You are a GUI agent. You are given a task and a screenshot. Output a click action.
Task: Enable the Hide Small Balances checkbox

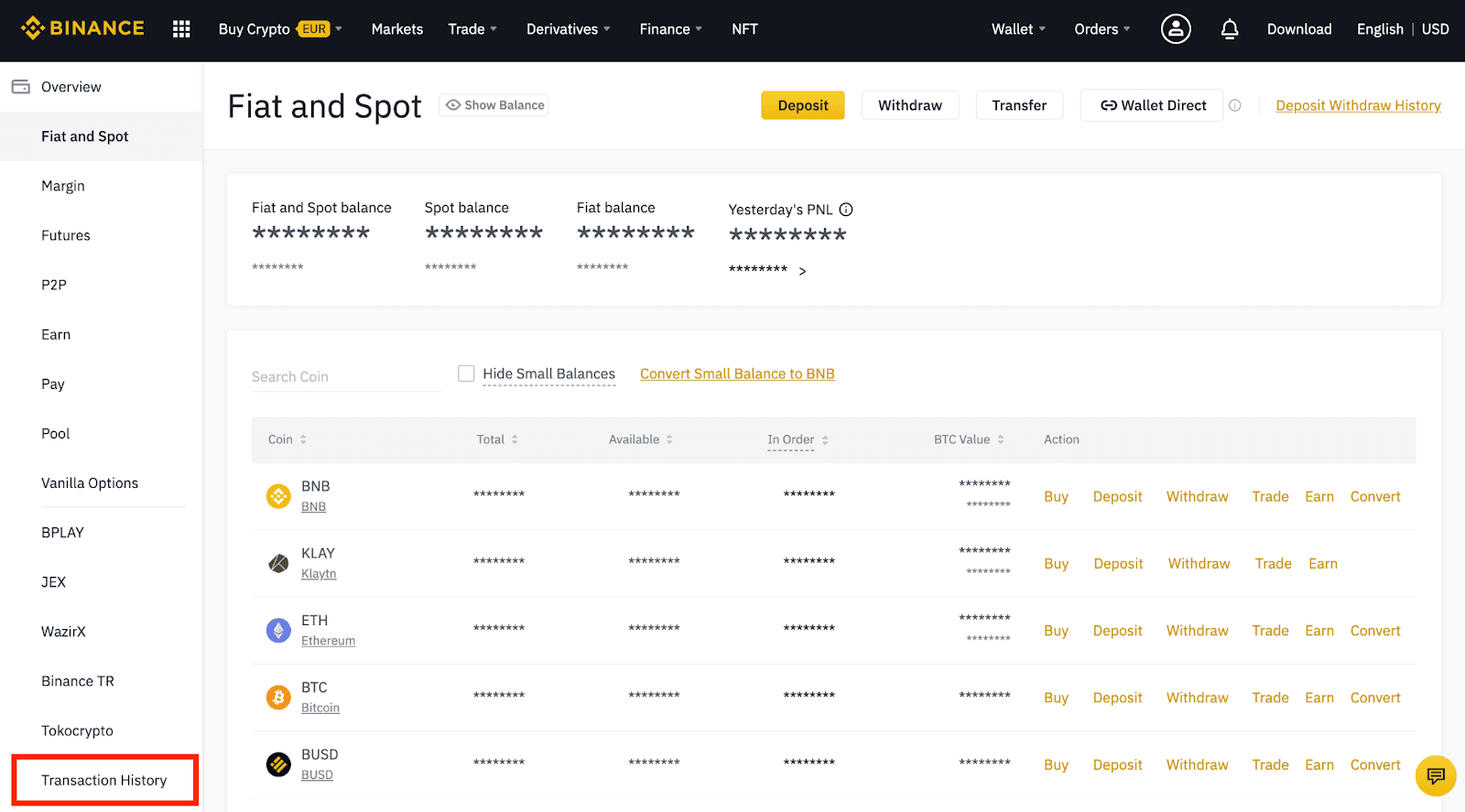tap(466, 374)
